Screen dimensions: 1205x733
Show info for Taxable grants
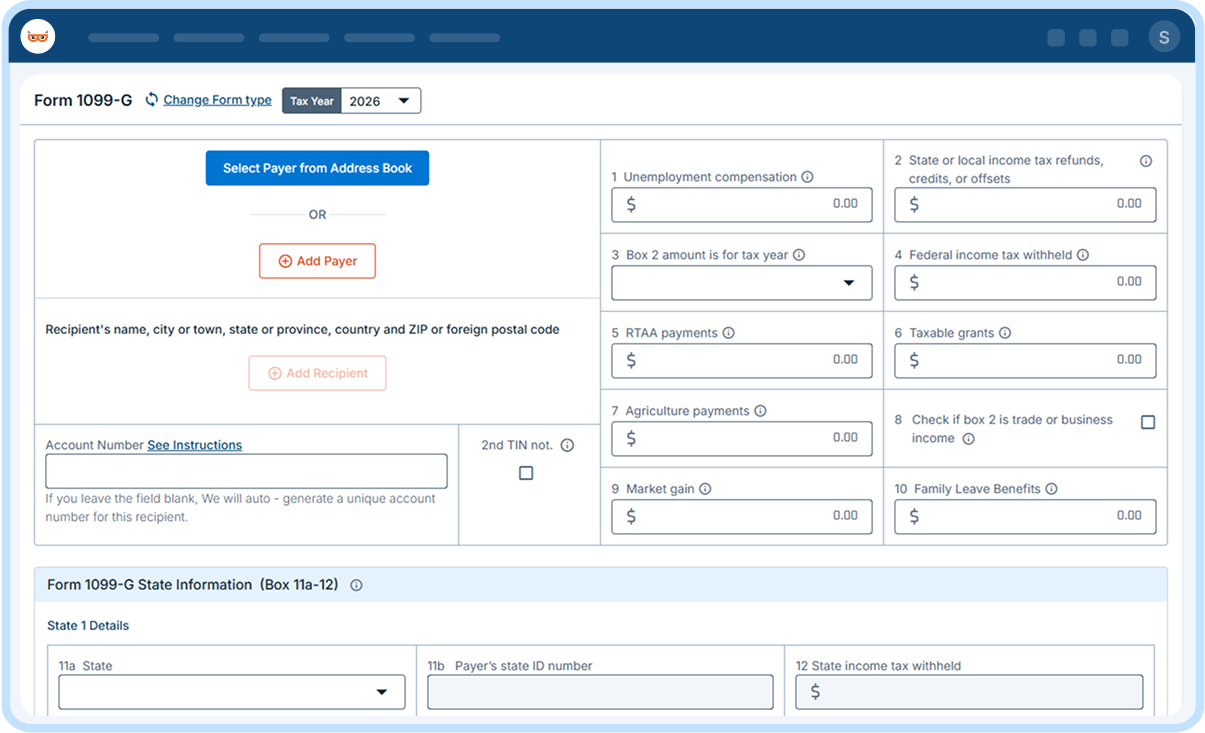1005,333
